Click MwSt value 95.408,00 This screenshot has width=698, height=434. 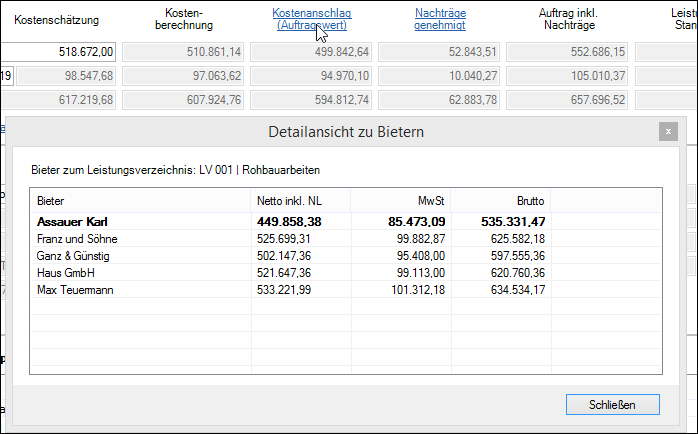point(421,256)
